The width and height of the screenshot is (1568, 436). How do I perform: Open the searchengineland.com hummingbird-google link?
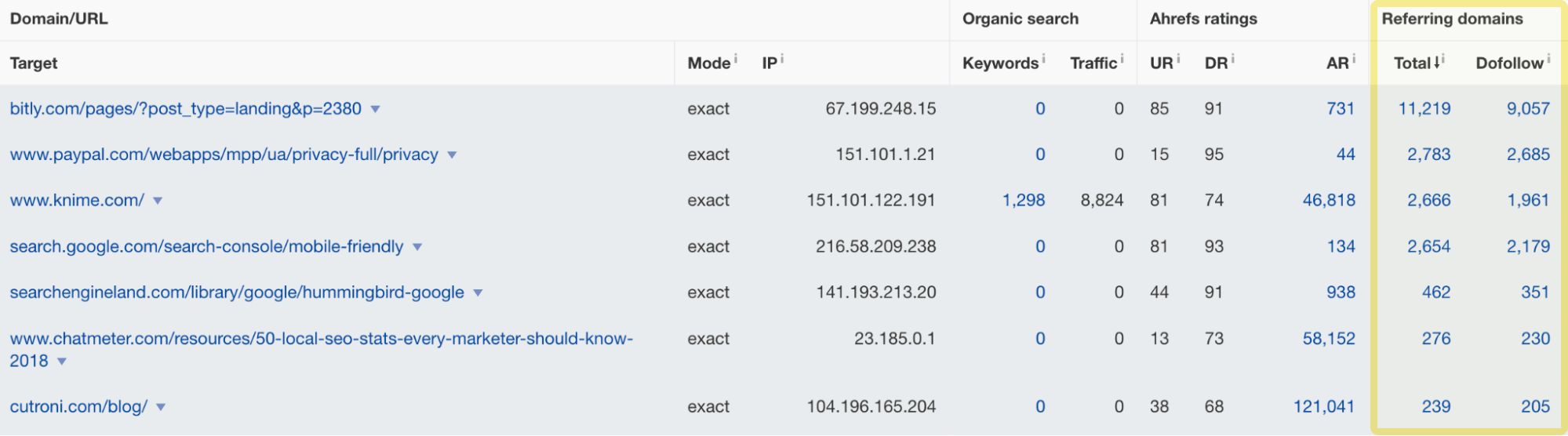coord(237,292)
